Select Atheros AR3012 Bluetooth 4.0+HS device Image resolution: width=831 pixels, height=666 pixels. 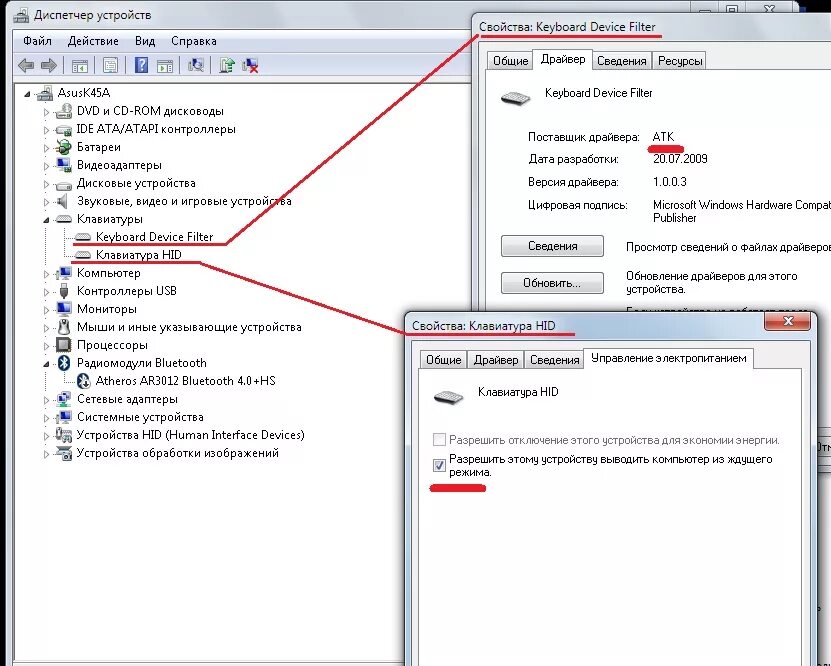pos(185,381)
